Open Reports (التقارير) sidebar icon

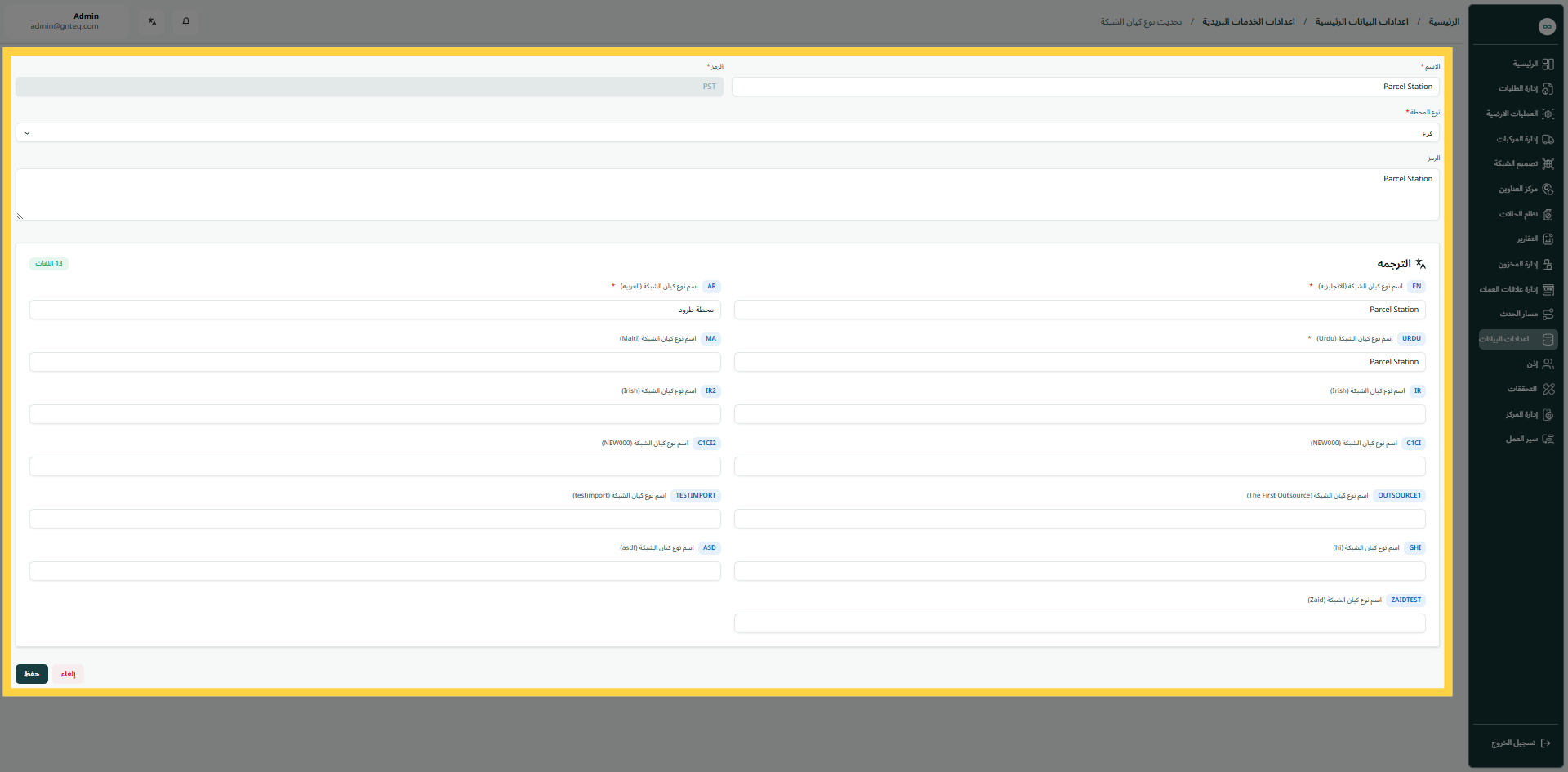point(1548,239)
